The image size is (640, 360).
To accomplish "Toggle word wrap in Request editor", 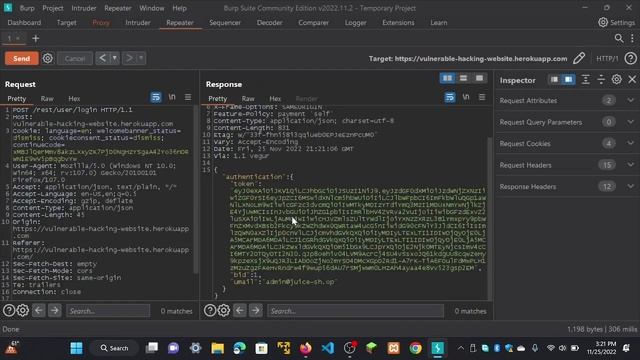I will click(156, 97).
